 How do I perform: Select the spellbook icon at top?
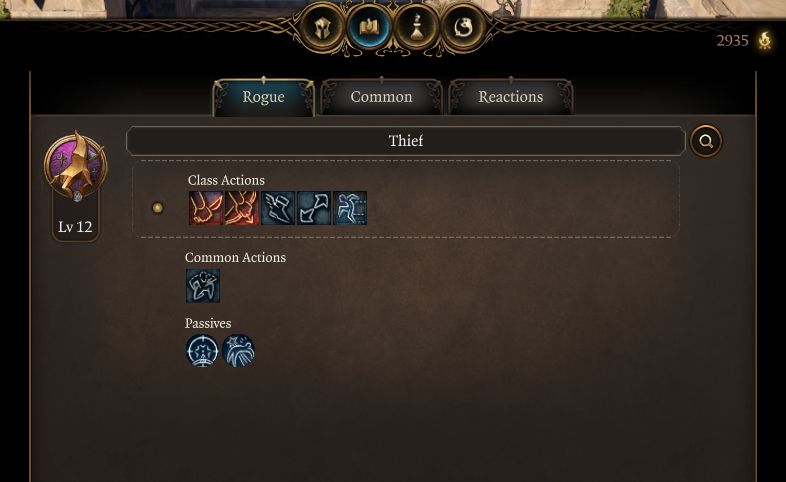(369, 28)
